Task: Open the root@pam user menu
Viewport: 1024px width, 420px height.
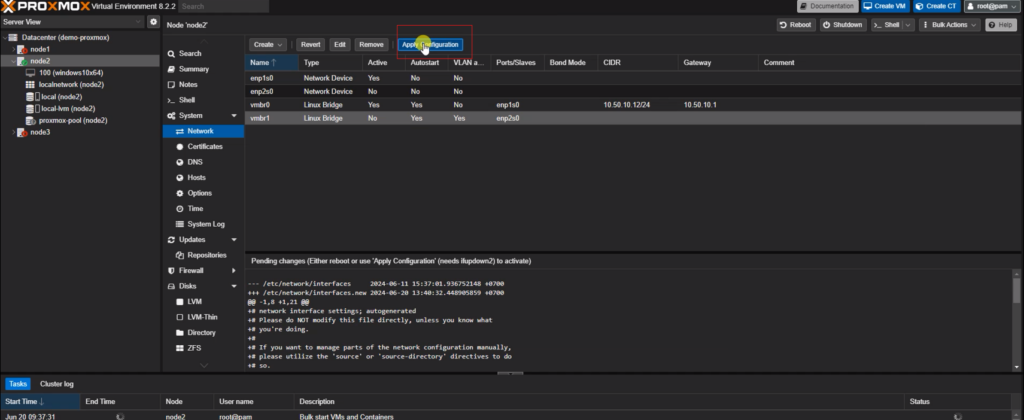Action: 991,6
